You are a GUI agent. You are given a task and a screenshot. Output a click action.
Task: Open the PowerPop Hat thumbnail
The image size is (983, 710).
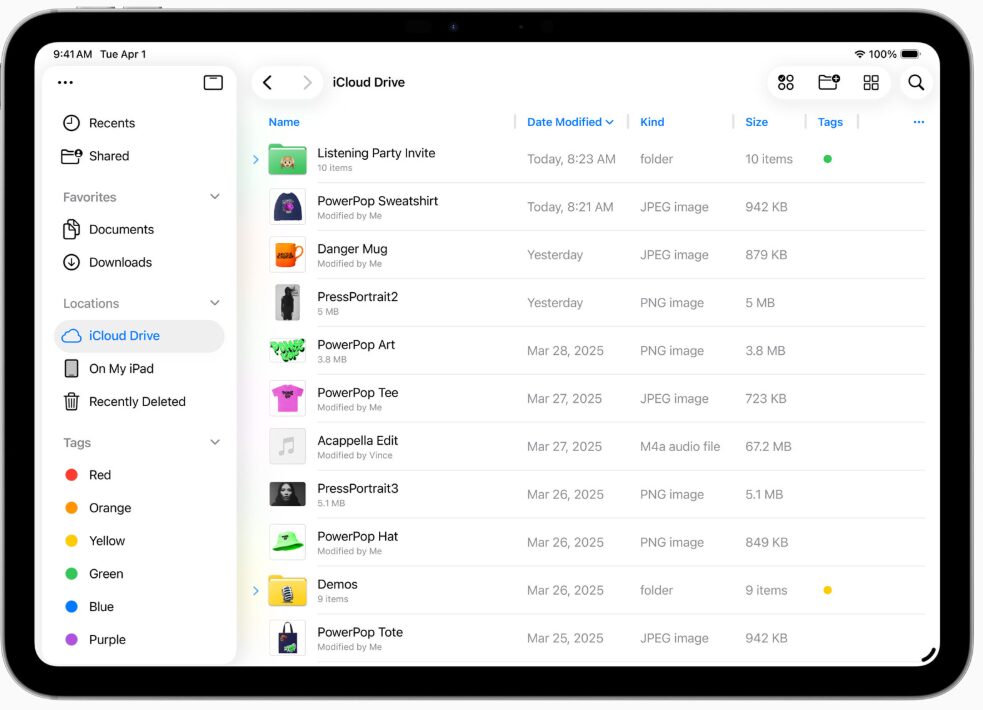click(287, 542)
